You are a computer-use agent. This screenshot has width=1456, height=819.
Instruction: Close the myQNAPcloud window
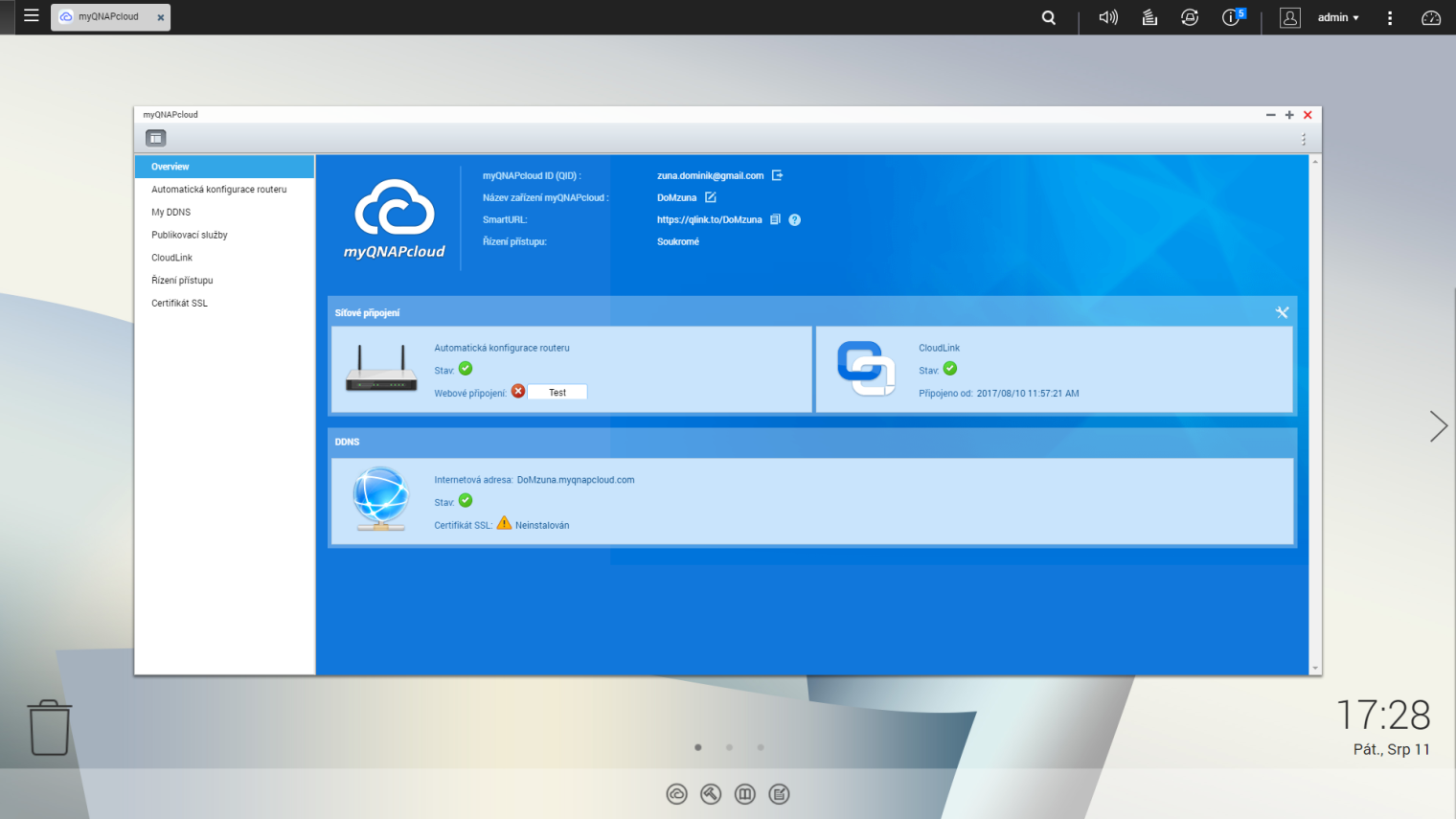(x=1308, y=115)
